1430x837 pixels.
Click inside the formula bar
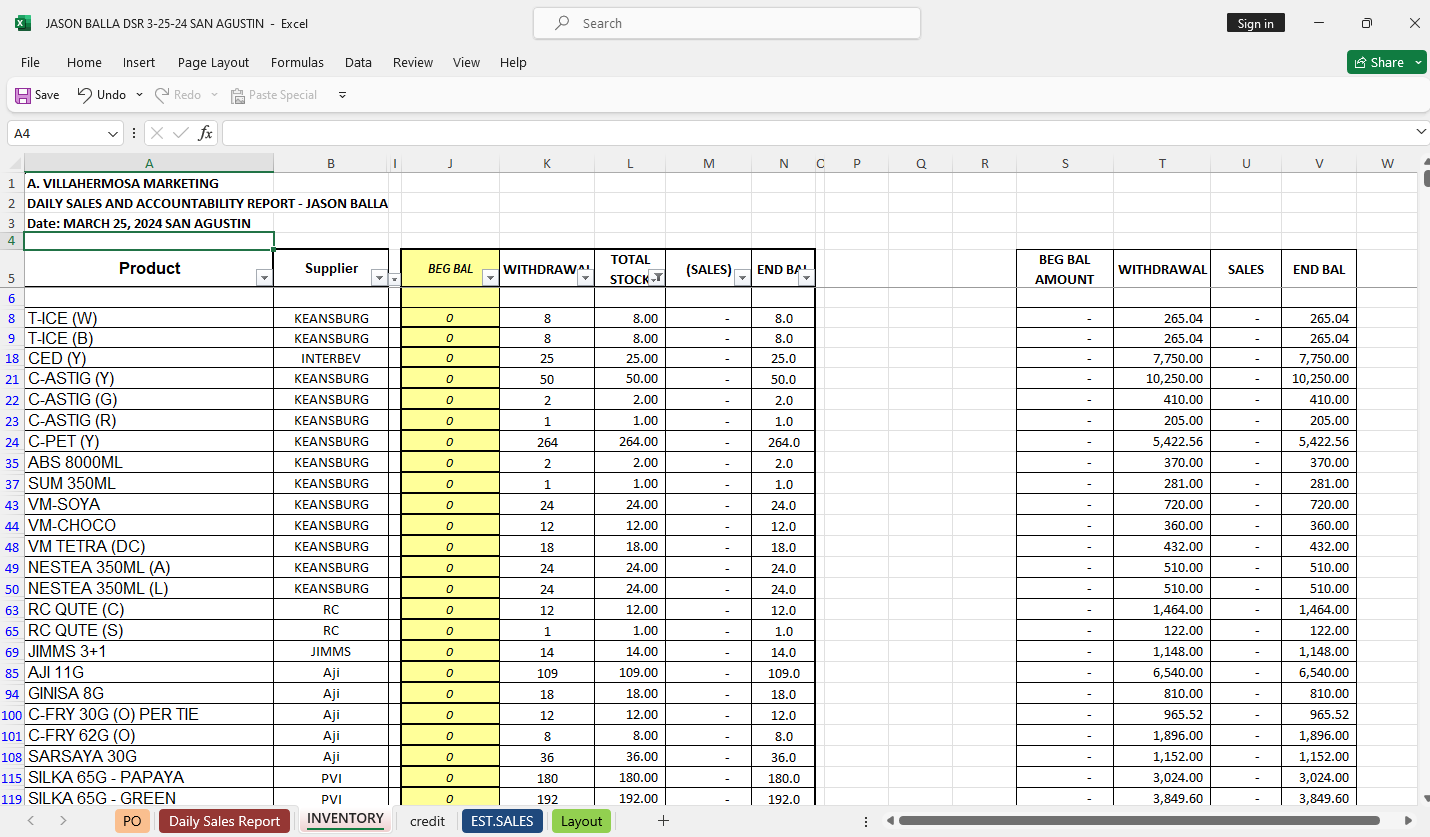815,133
